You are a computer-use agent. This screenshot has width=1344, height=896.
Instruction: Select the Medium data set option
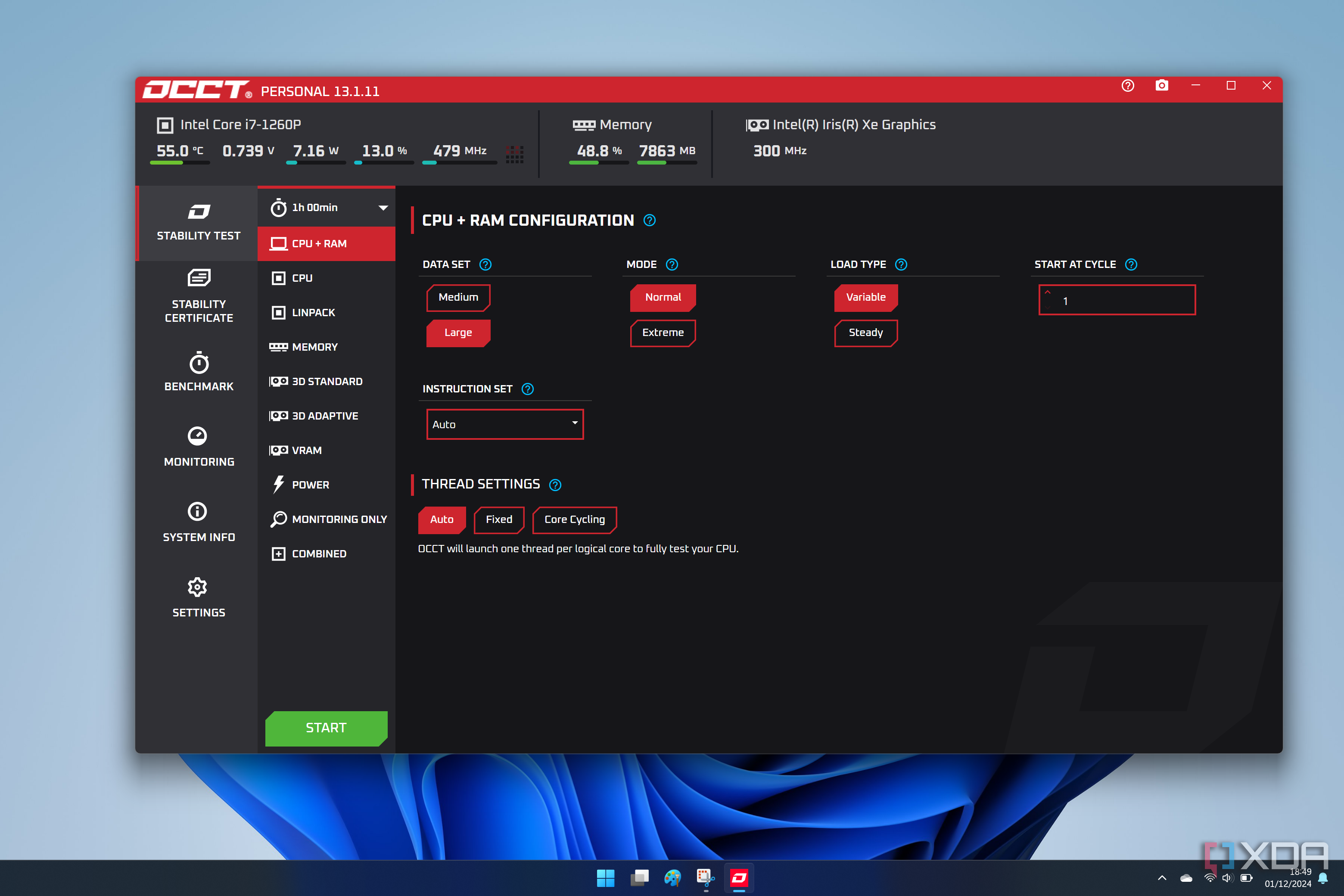coord(458,297)
